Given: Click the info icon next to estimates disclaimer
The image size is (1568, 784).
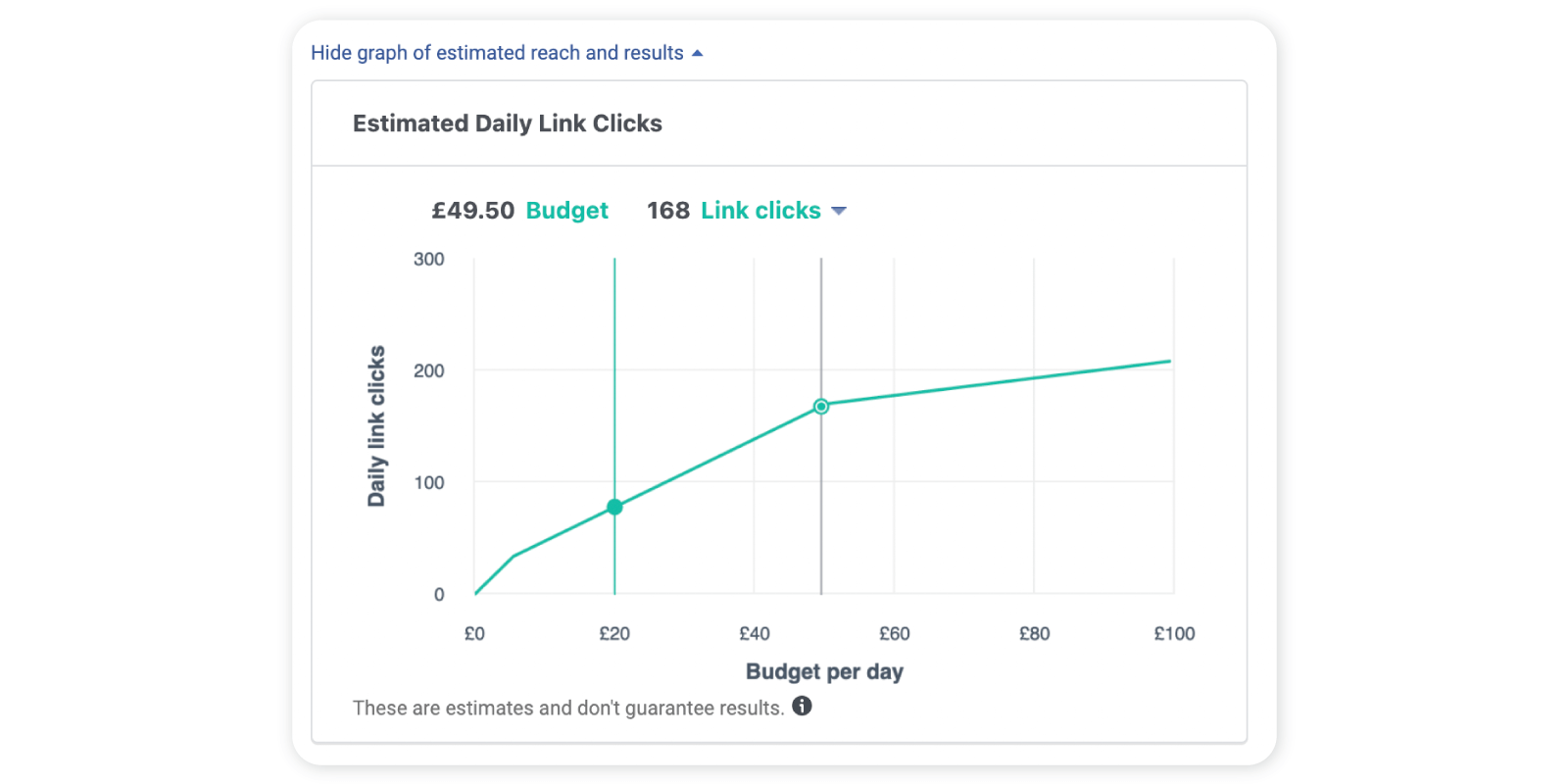Looking at the screenshot, I should tap(802, 706).
